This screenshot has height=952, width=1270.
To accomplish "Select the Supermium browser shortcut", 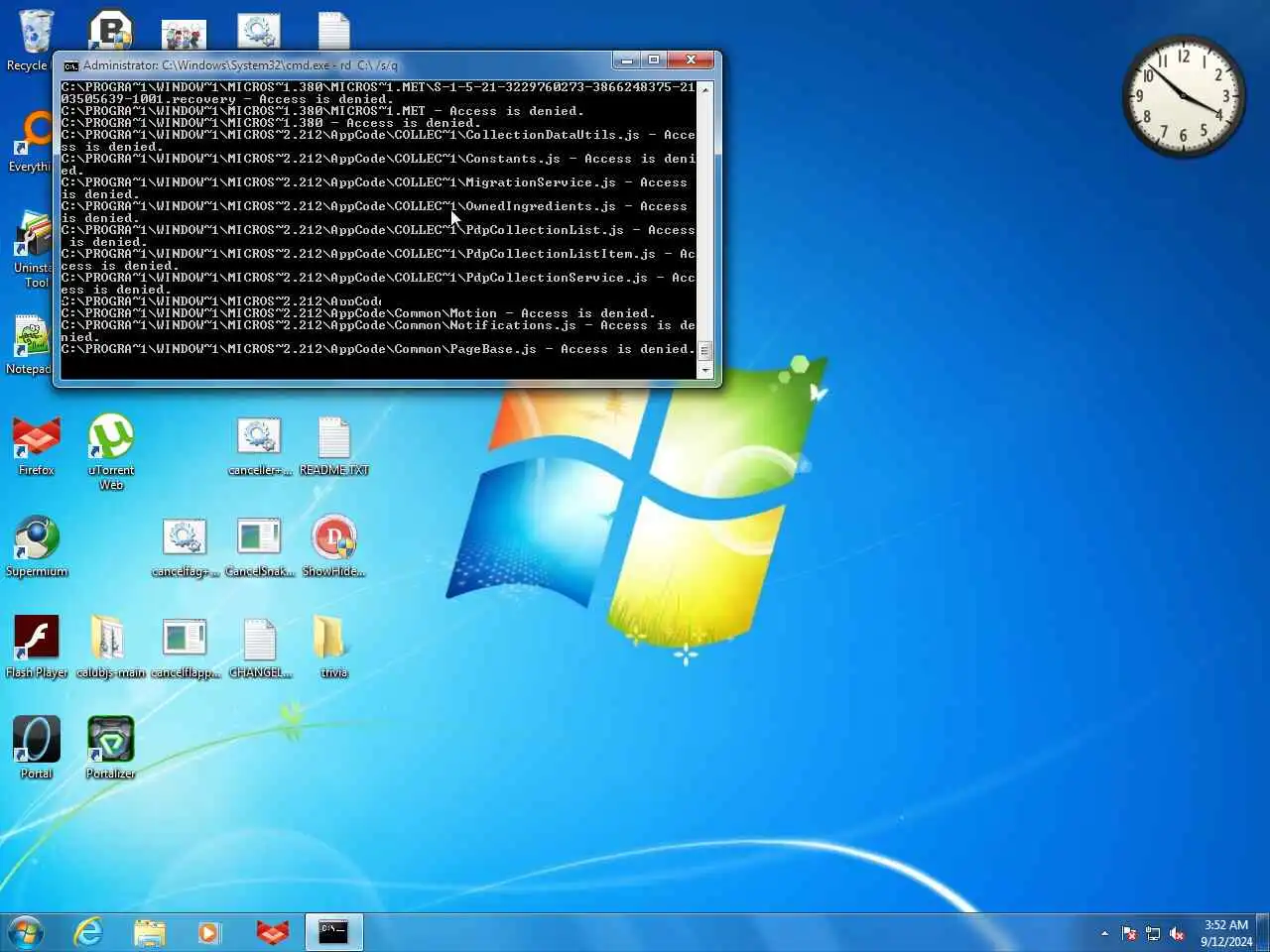I will pyautogui.click(x=37, y=546).
